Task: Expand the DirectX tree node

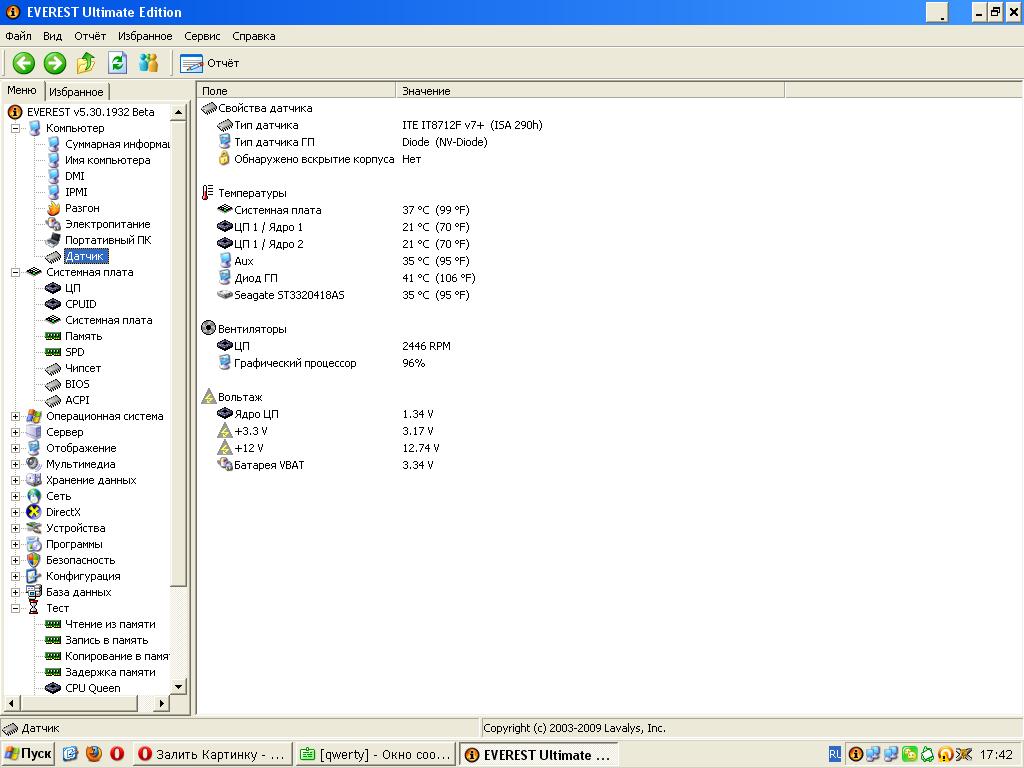Action: (16, 512)
